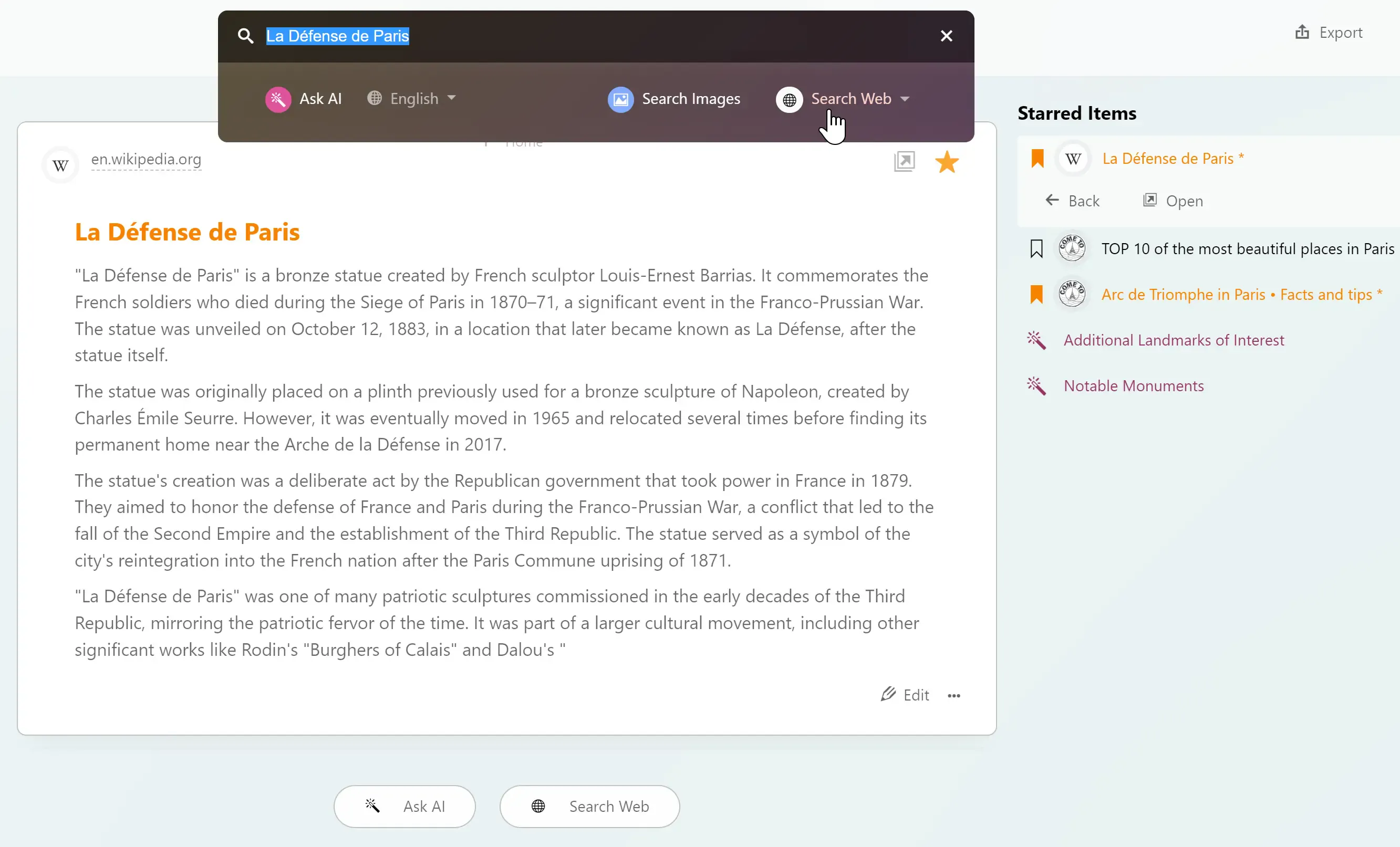Screen dimensions: 1400x847
Task: Click the Edit button on article card
Action: click(x=905, y=695)
